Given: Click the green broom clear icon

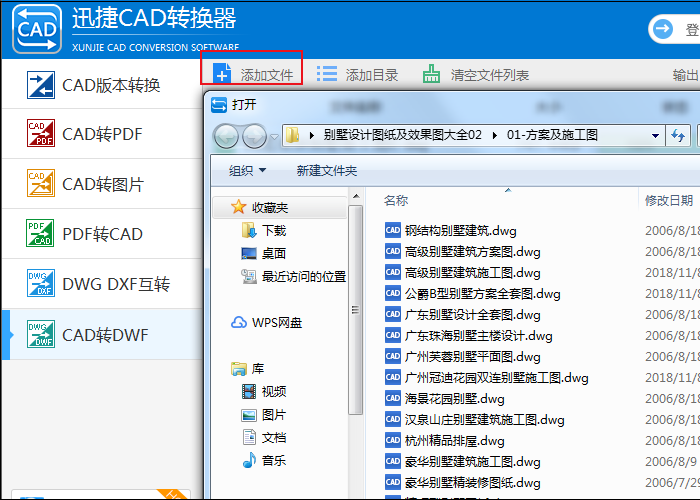Looking at the screenshot, I should point(431,74).
